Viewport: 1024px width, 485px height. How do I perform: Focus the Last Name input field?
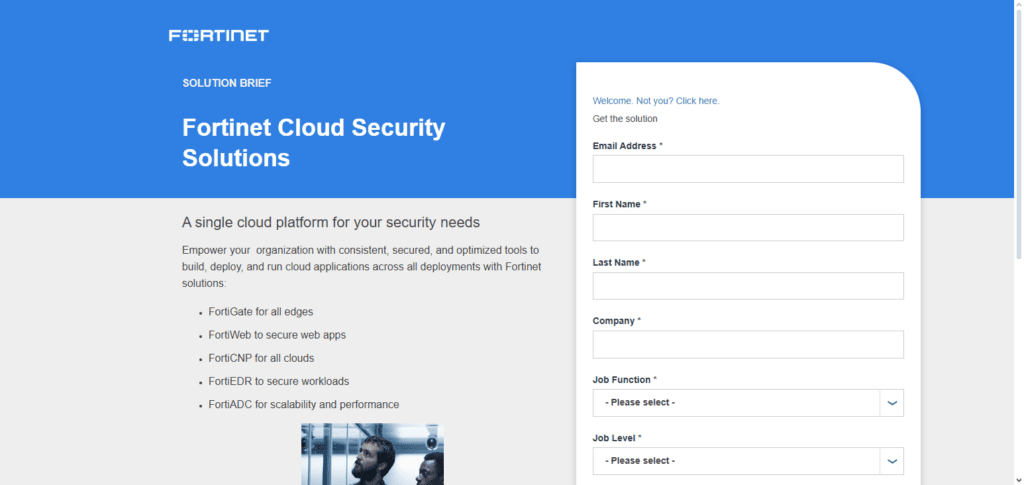coord(748,286)
